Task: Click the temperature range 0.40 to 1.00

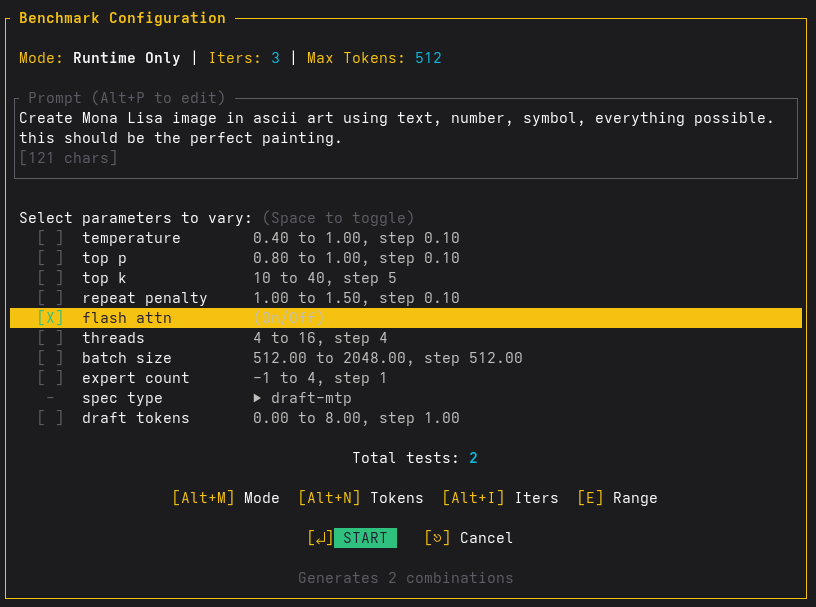Action: (x=356, y=238)
